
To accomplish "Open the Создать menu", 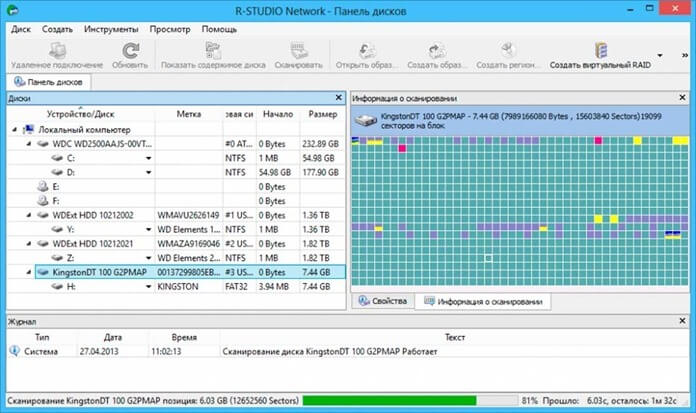I will click(57, 29).
